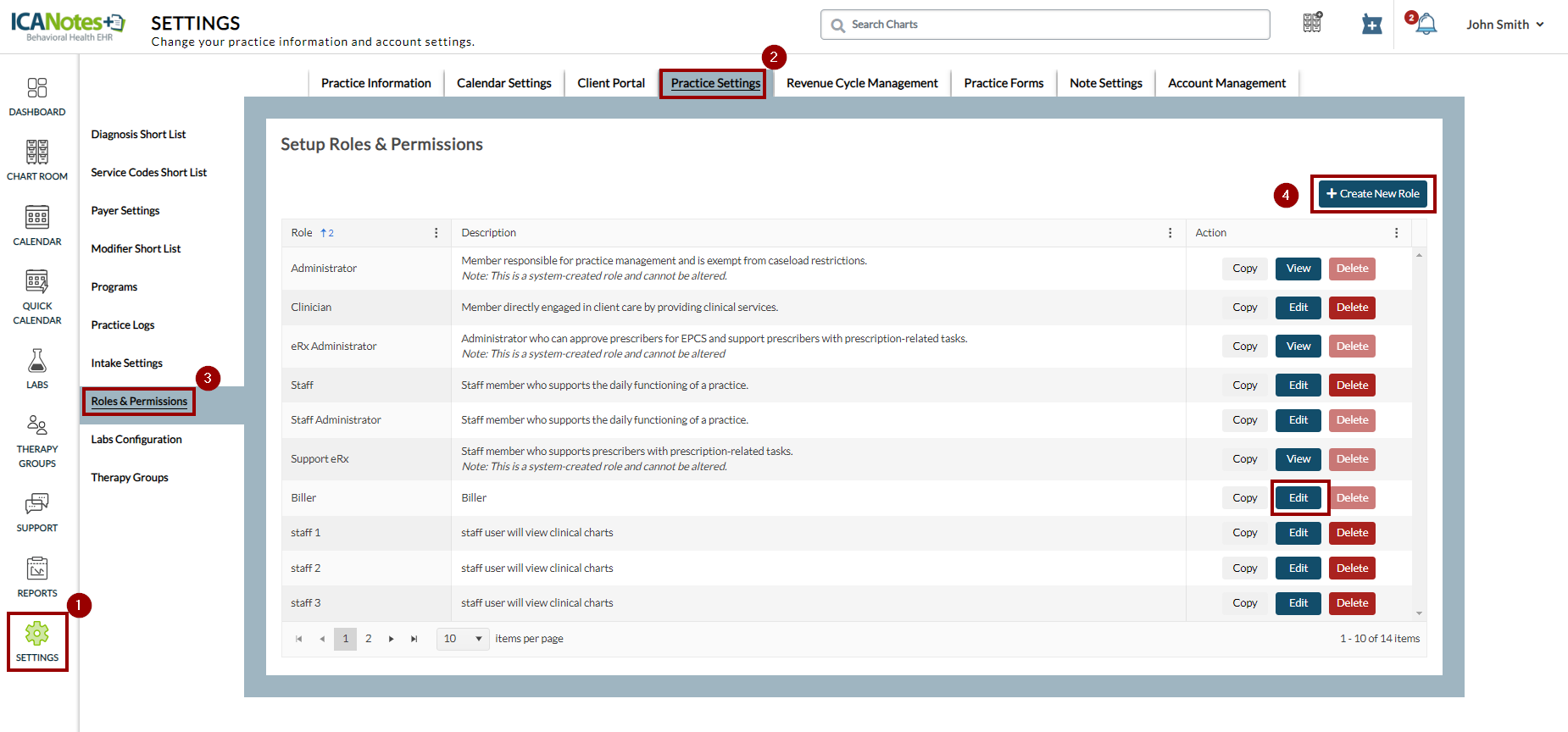Screen dimensions: 1568x732
Task: Click the notification bell icon
Action: (x=1426, y=25)
